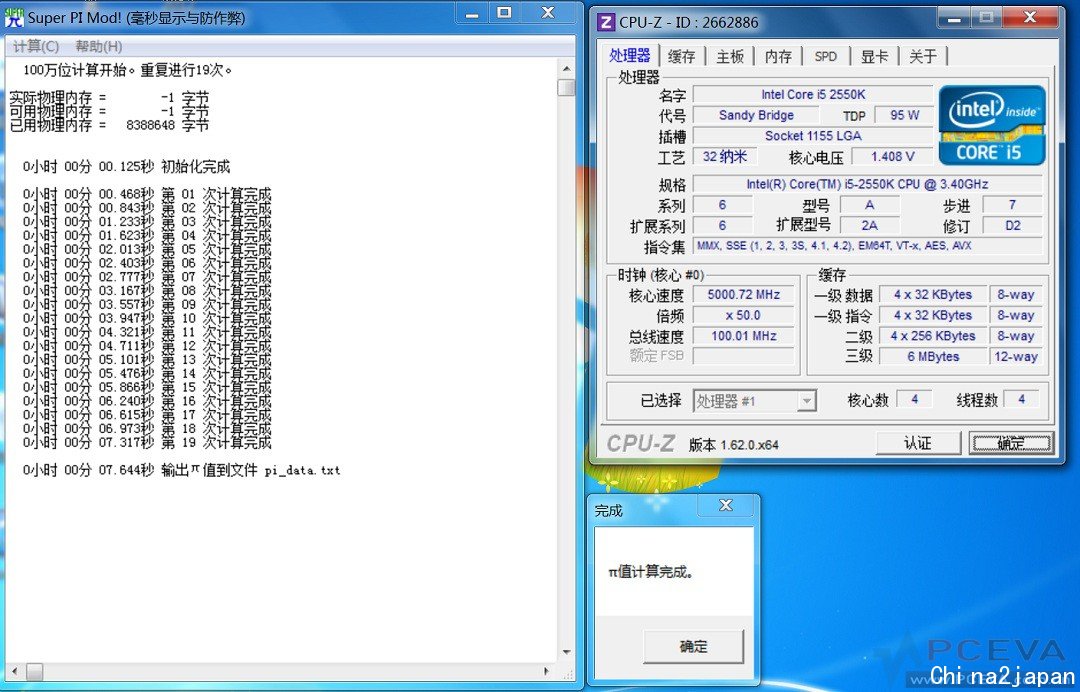The width and height of the screenshot is (1080, 692).
Task: Switch to the 主板 tab in CPU-Z
Action: [x=729, y=56]
